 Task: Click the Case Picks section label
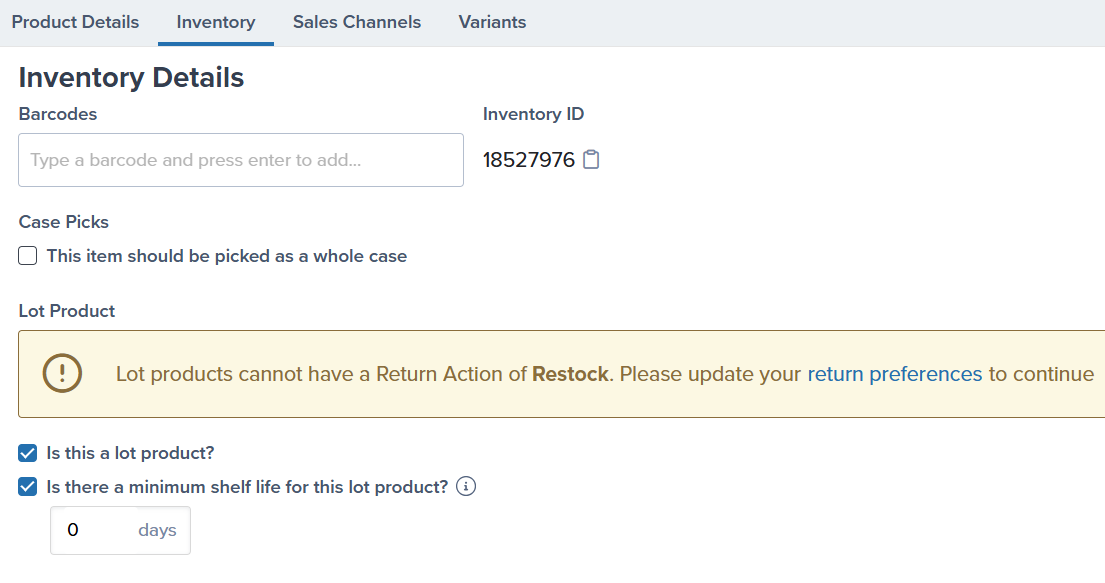click(63, 221)
